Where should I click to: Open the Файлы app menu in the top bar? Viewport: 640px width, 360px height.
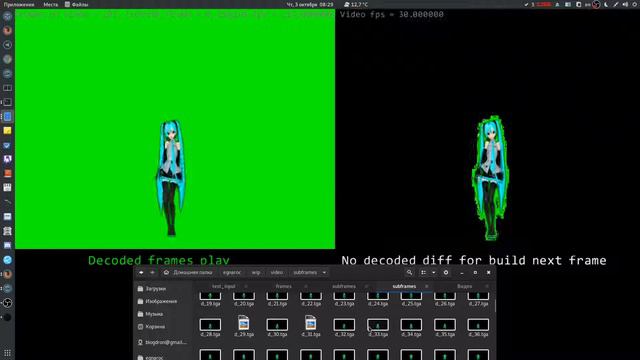(77, 4)
